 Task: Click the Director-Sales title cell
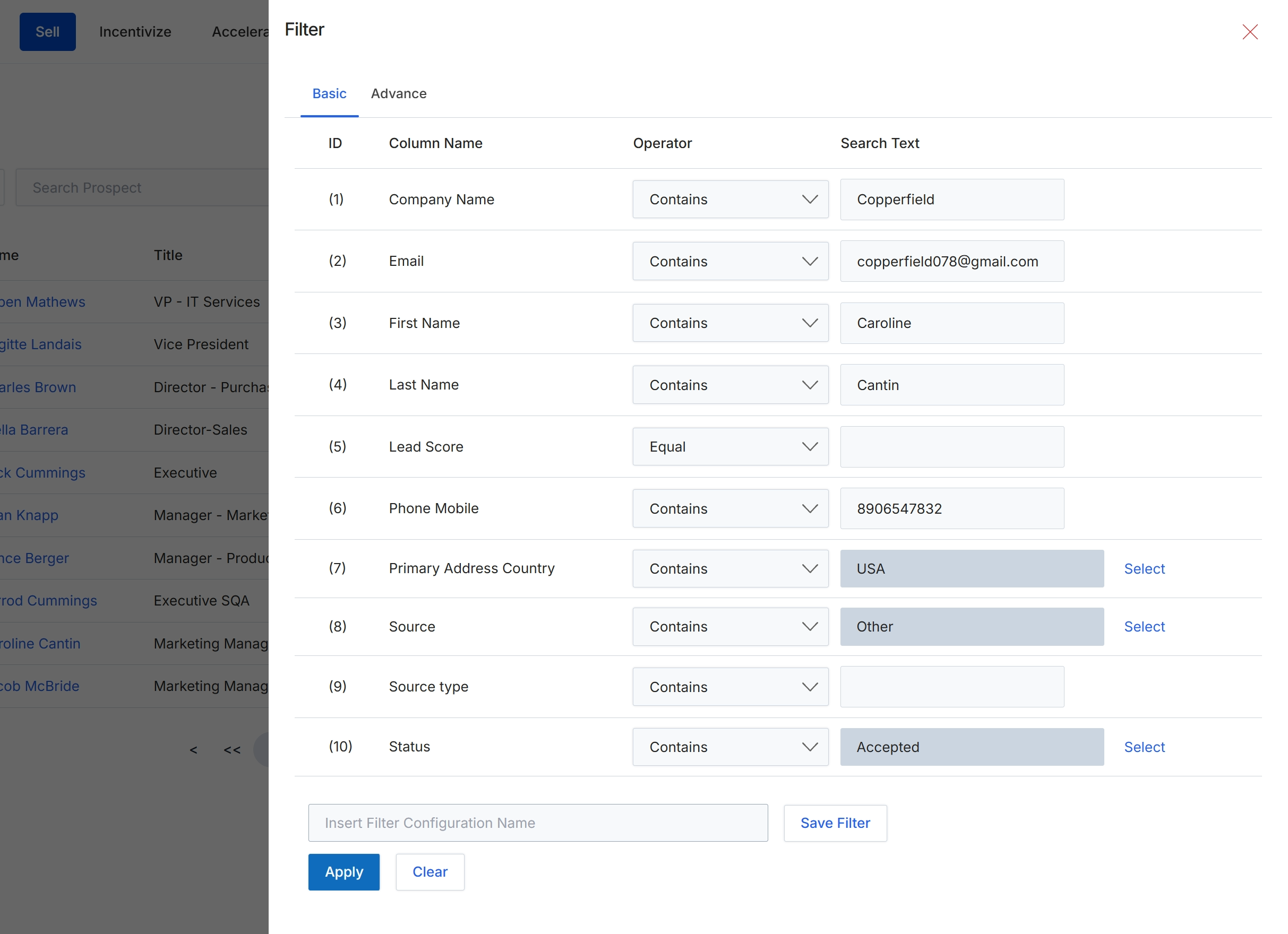click(201, 430)
